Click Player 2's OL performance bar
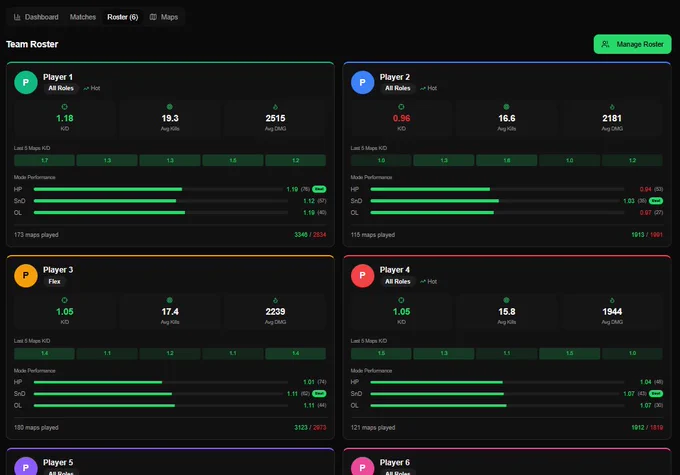 (497, 213)
